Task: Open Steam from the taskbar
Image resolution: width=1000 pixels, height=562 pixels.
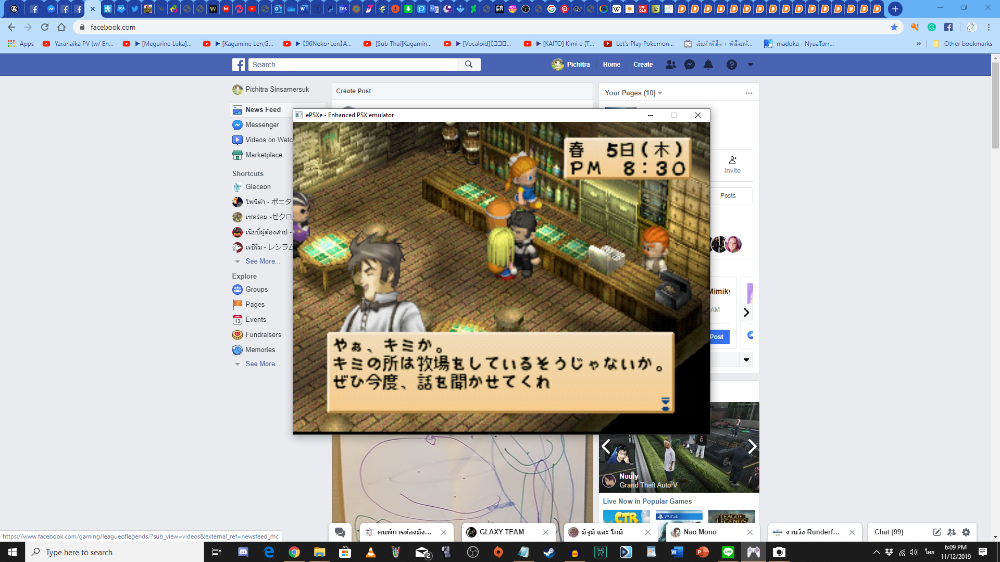Action: (x=549, y=552)
